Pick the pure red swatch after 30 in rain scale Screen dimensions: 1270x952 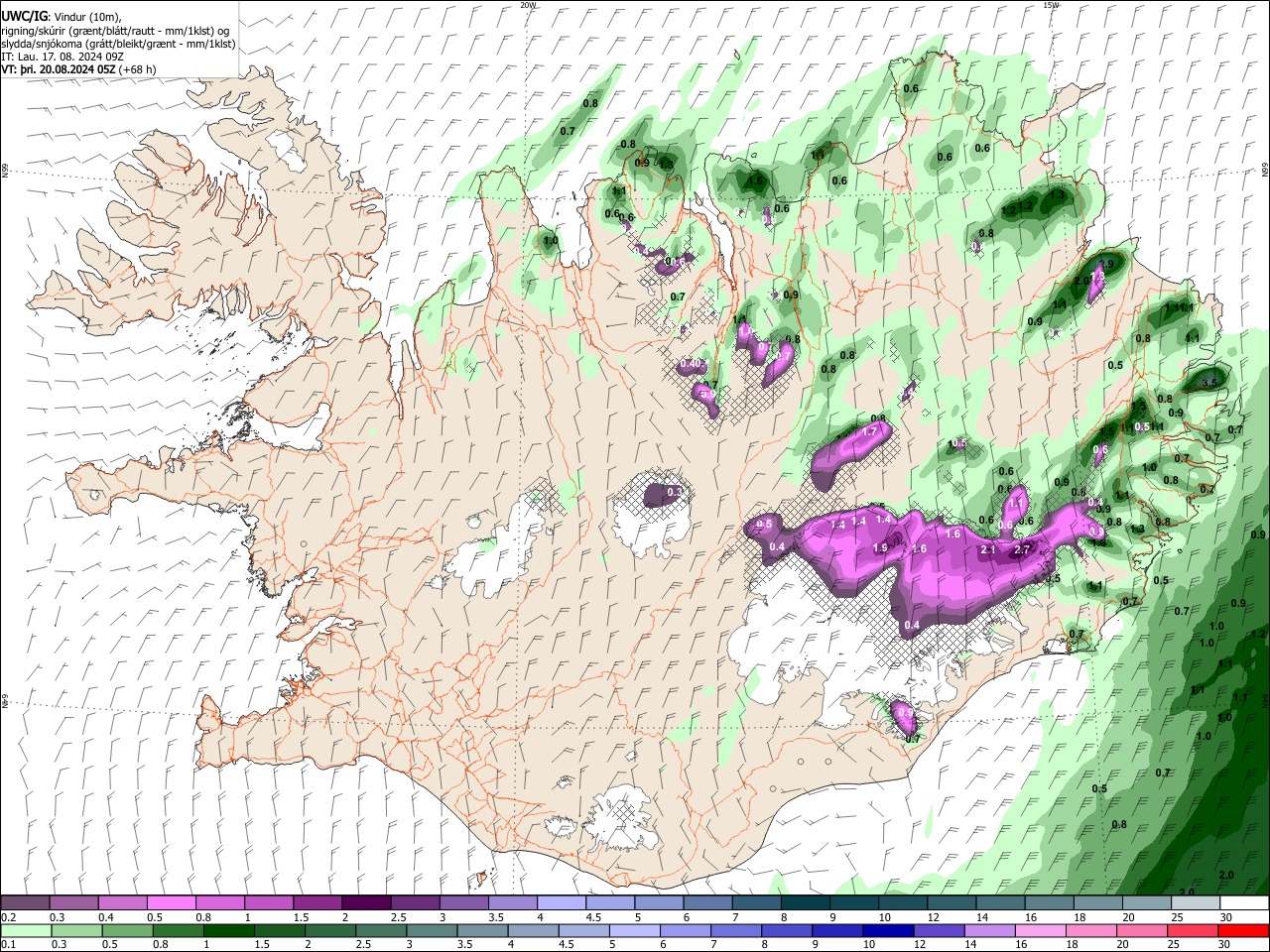[1242, 930]
